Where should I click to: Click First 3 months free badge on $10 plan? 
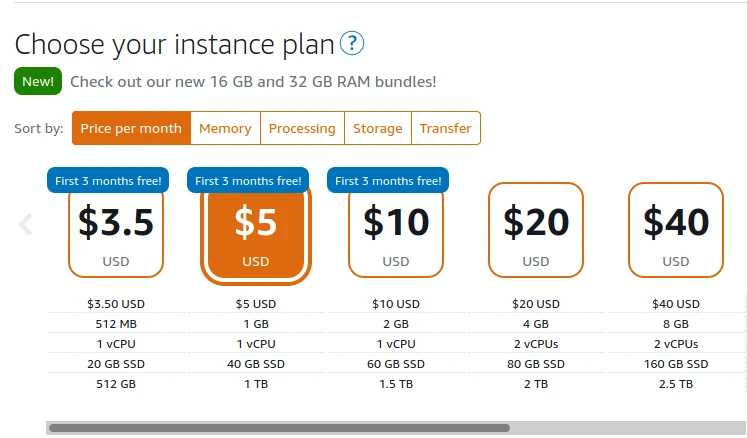click(388, 181)
